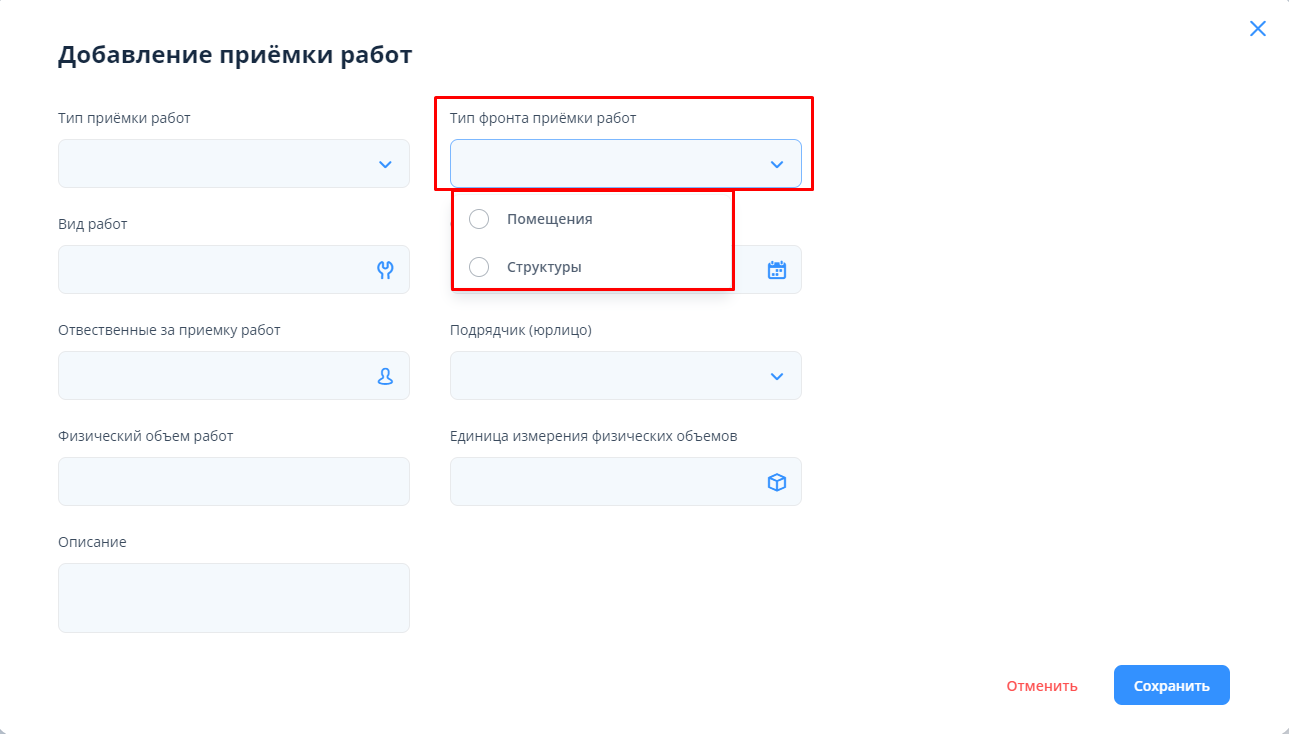Click the cube icon in Единица измерения
The image size is (1289, 734).
(776, 482)
